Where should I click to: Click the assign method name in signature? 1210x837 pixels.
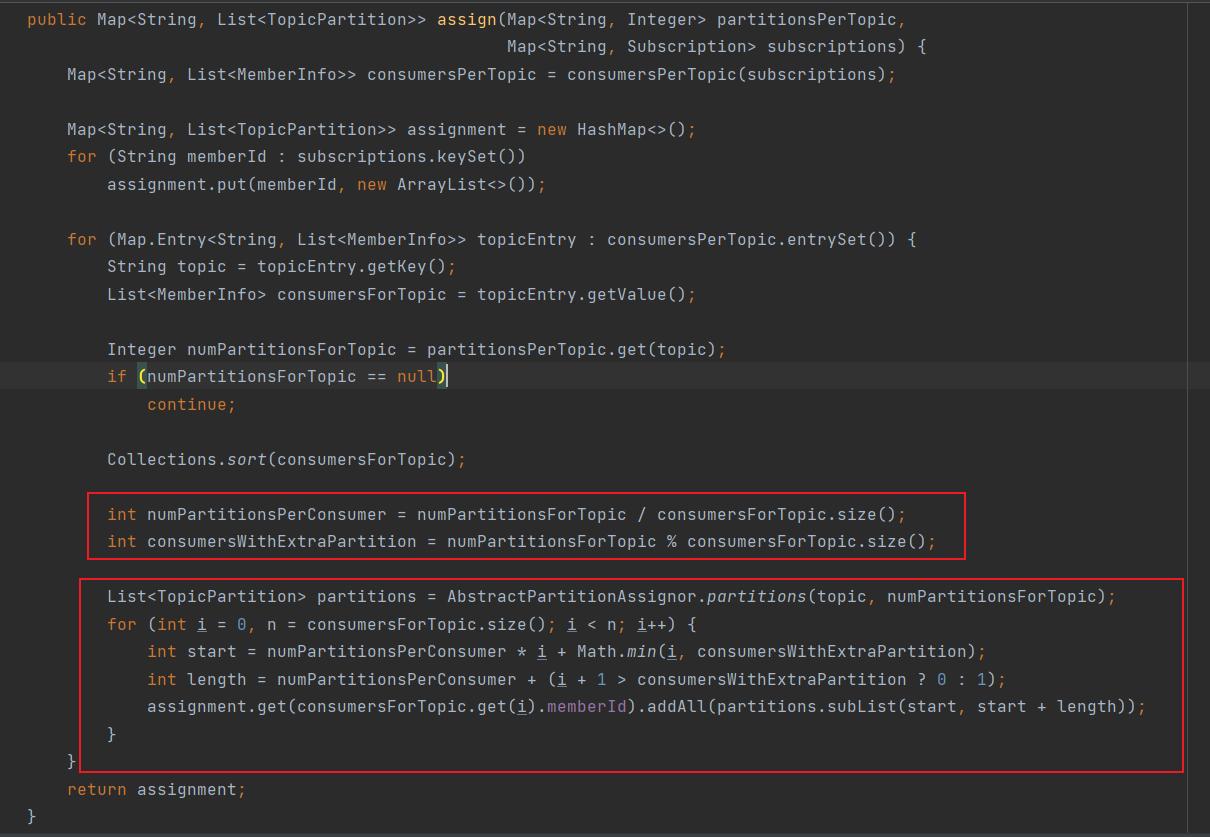click(x=466, y=19)
